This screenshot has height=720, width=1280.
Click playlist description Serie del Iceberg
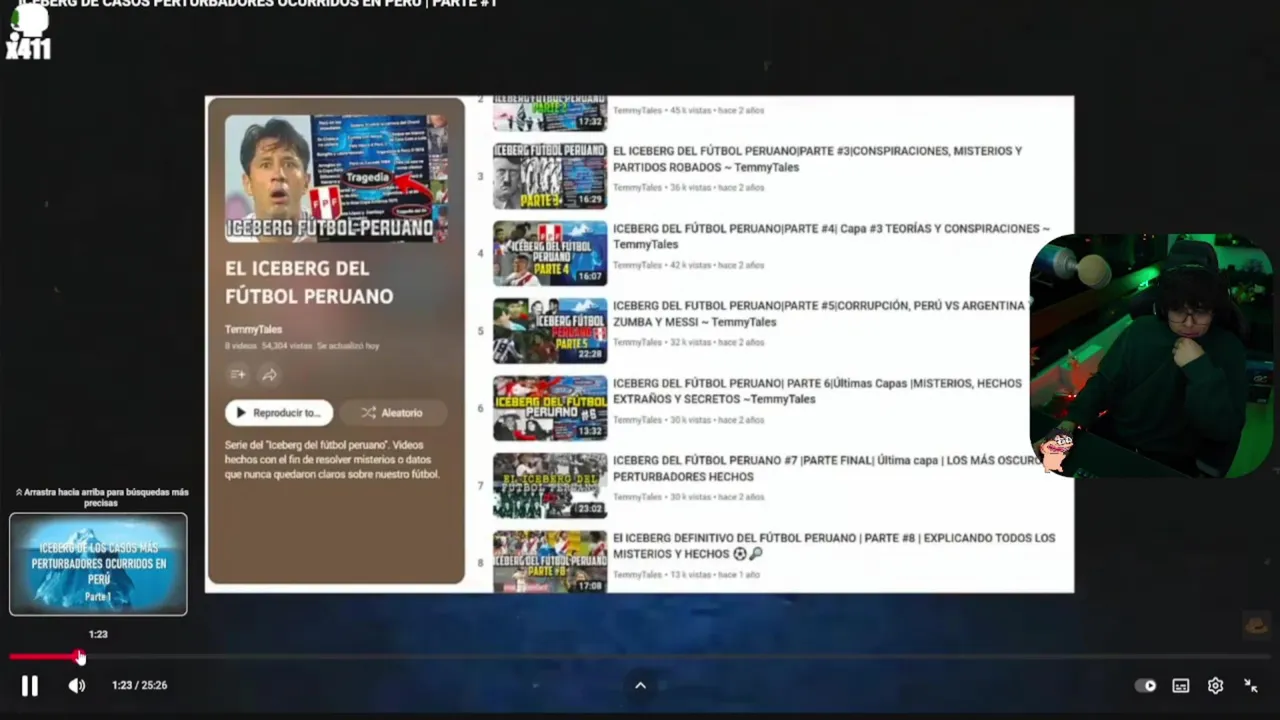tap(332, 459)
